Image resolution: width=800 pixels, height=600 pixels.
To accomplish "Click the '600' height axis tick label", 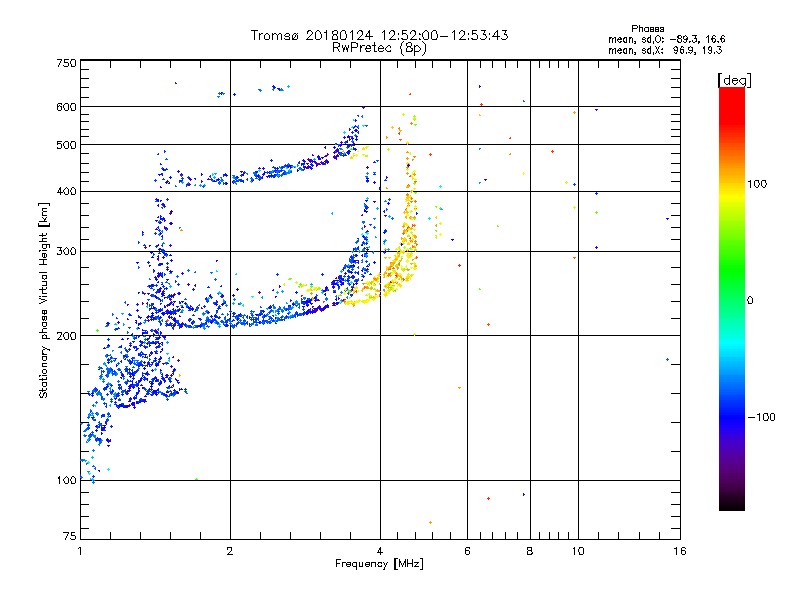I will (66, 107).
